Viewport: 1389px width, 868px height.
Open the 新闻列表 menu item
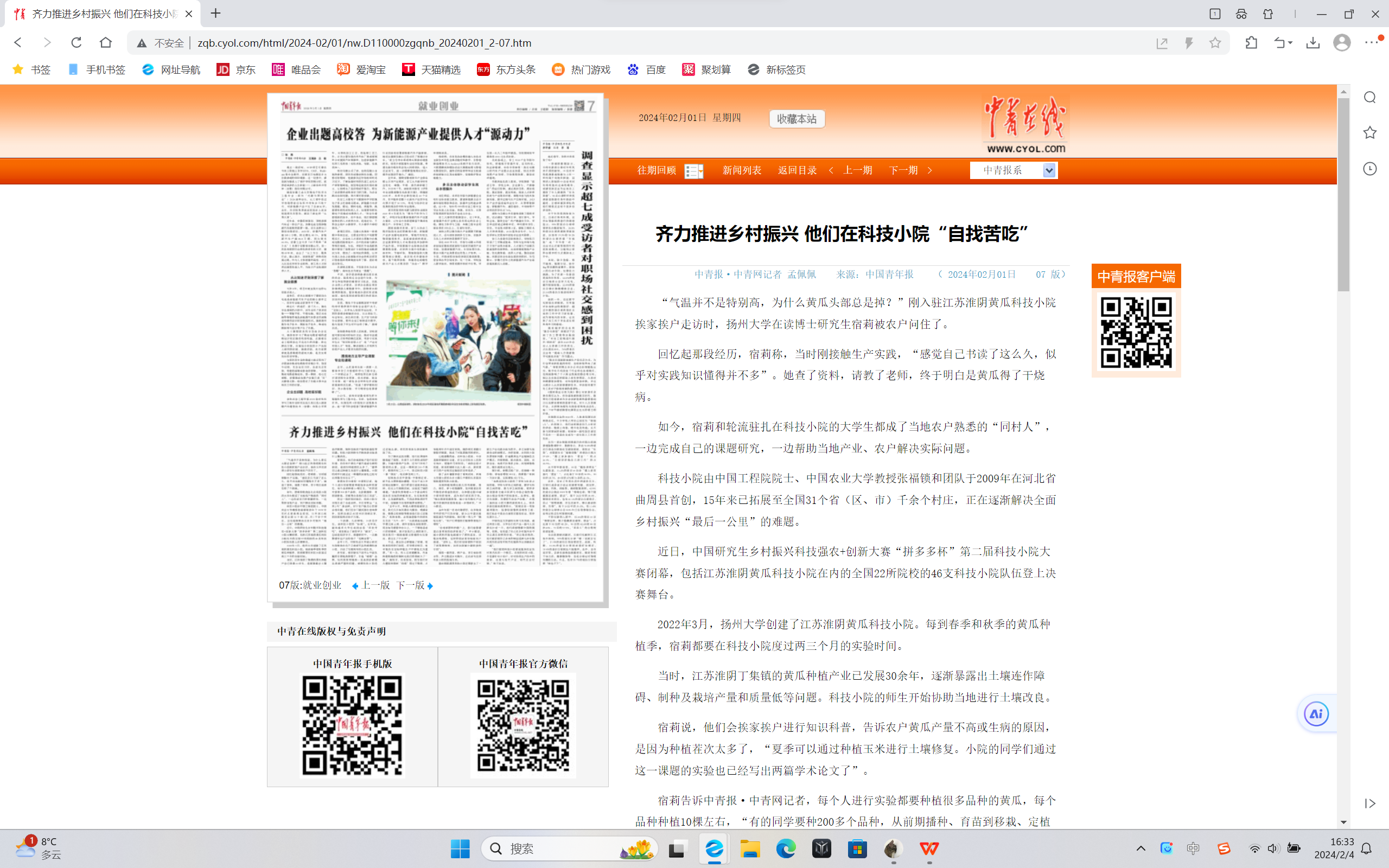[742, 170]
